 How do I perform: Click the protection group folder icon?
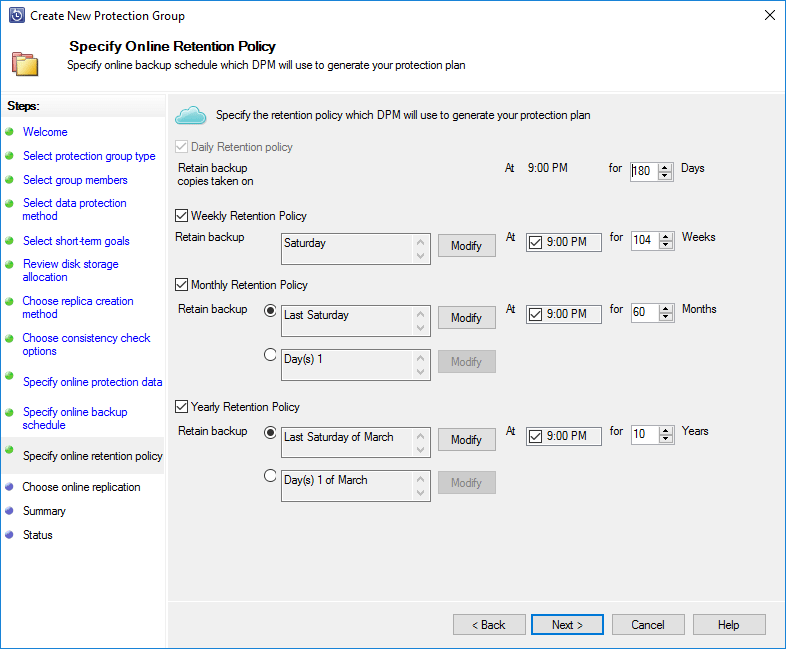25,64
